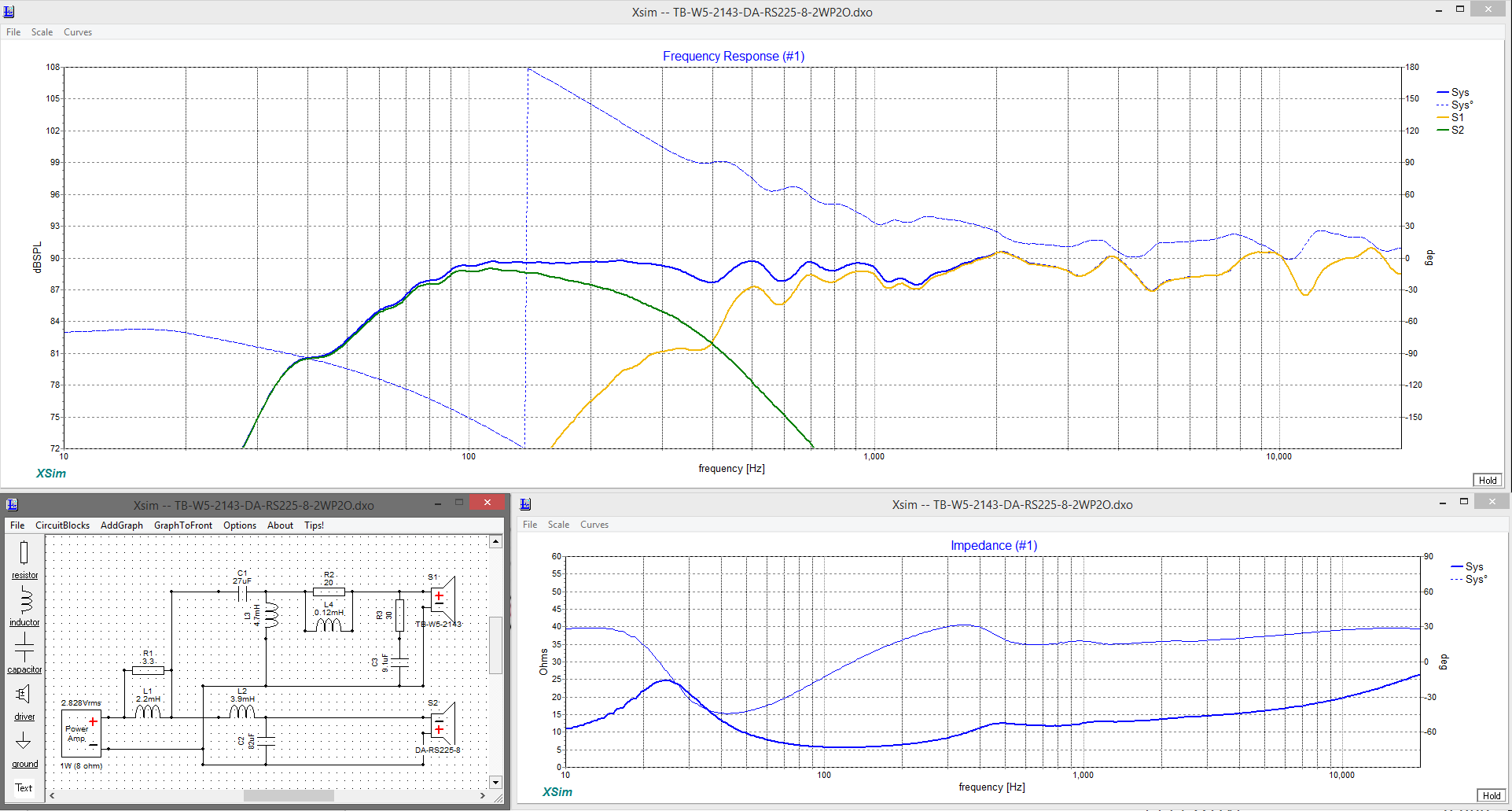
Task: Open the Tips! menu
Action: point(314,525)
